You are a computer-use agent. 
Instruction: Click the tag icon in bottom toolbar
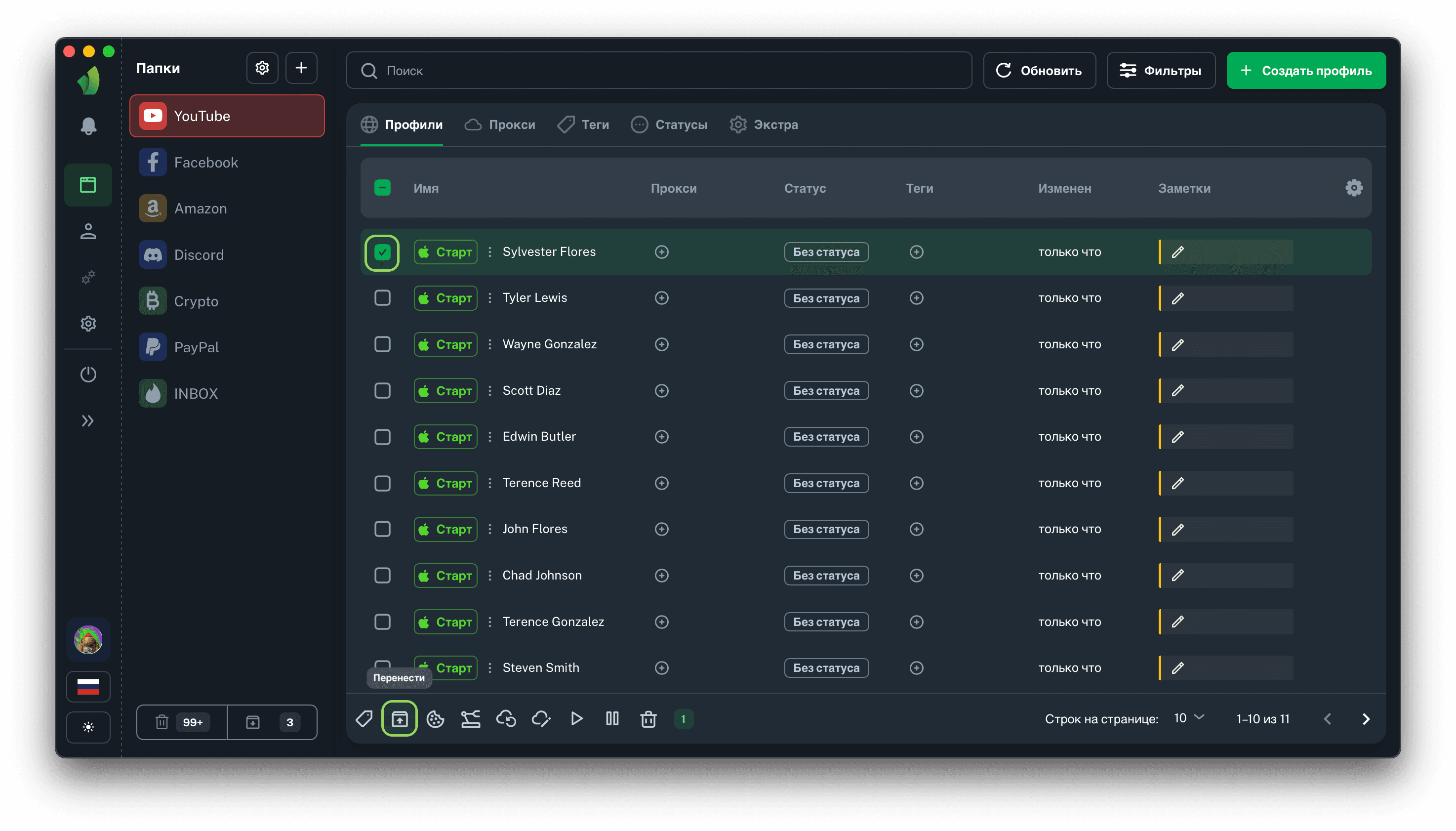(x=364, y=718)
